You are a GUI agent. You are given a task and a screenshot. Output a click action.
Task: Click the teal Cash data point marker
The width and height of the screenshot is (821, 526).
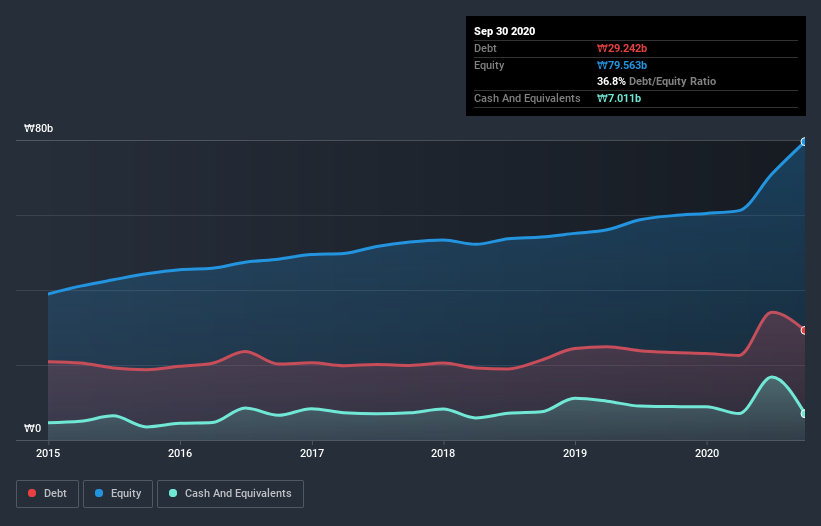804,413
